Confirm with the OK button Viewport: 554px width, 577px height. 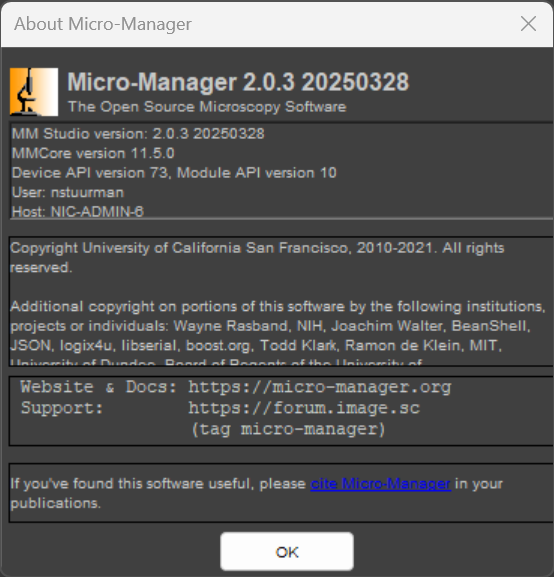click(x=287, y=552)
